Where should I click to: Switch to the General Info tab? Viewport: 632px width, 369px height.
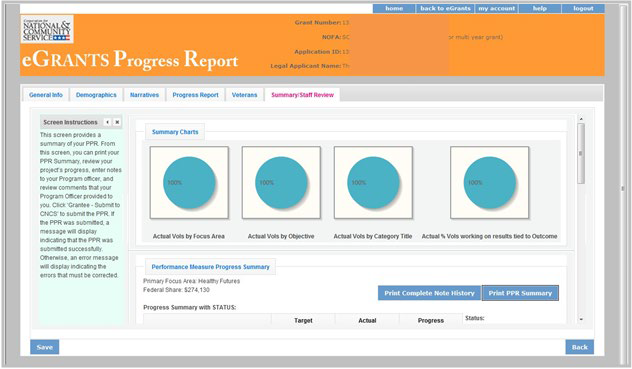click(46, 95)
